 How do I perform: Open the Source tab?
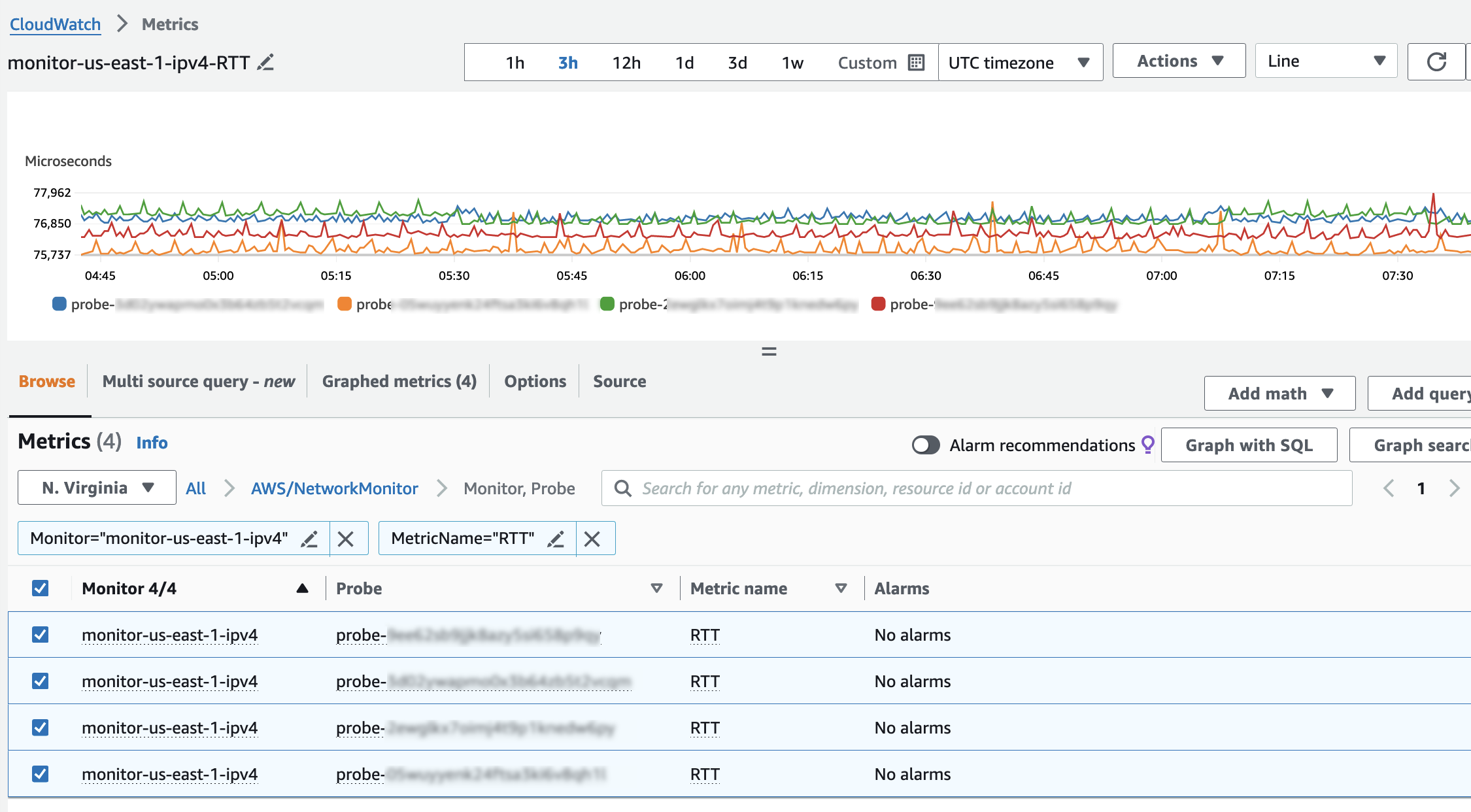click(x=619, y=381)
